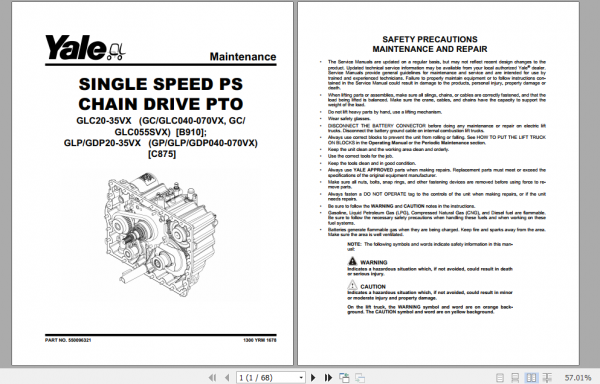Select the continuous facing layout icon
The height and width of the screenshot is (384, 600).
(x=547, y=378)
